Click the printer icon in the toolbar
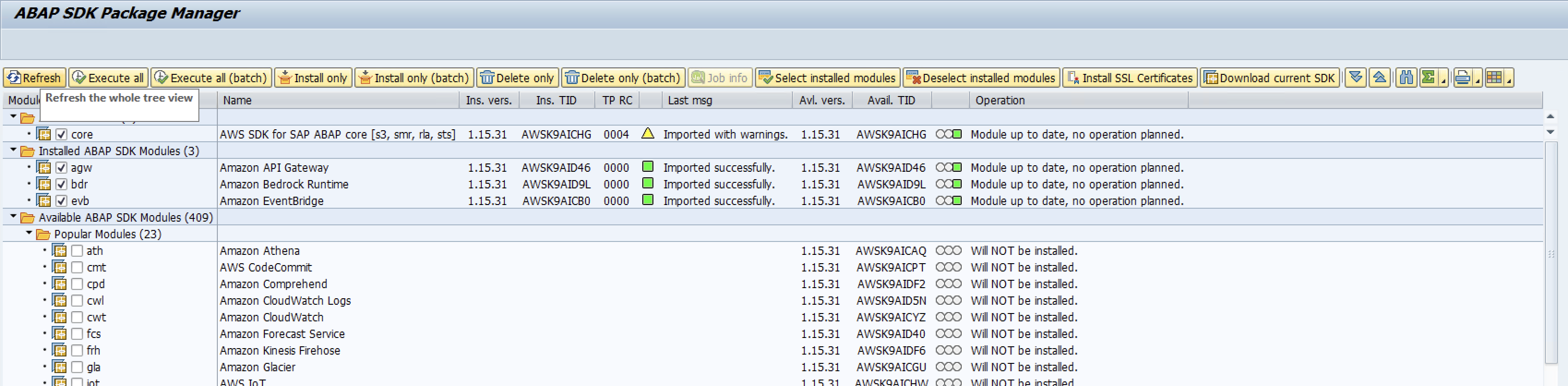 pos(1462,77)
